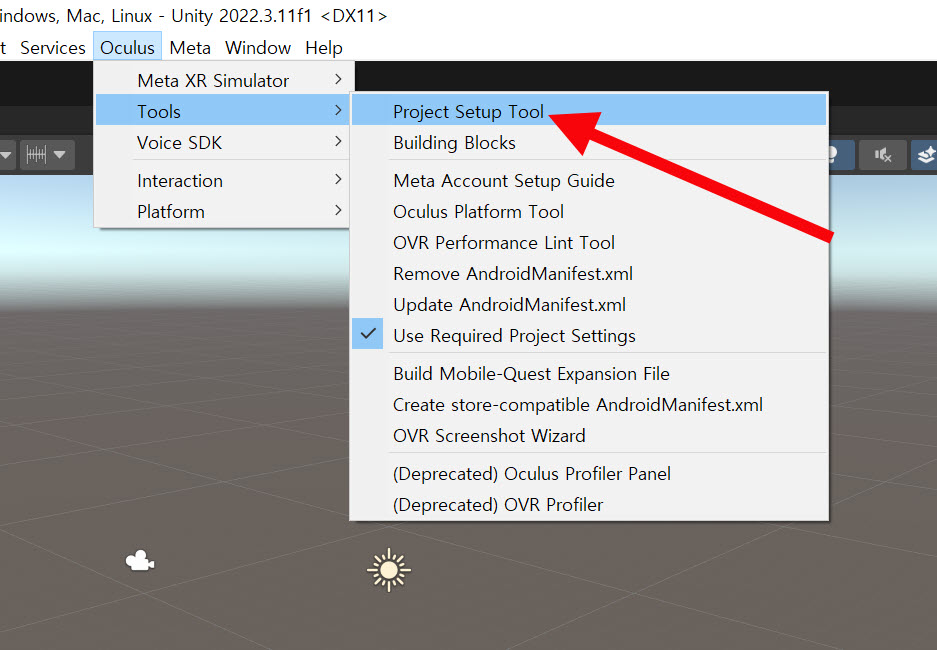Open OVR Screenshot Wizard
This screenshot has width=937, height=650.
(x=589, y=436)
